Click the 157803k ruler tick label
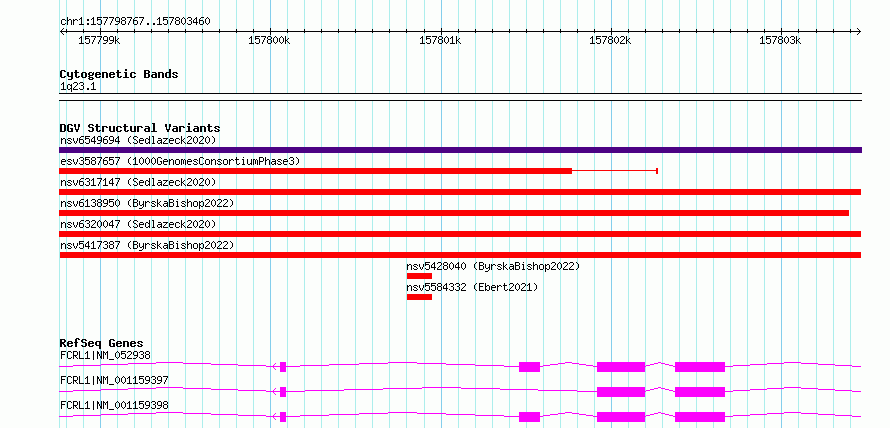This screenshot has width=890, height=428. (x=780, y=40)
